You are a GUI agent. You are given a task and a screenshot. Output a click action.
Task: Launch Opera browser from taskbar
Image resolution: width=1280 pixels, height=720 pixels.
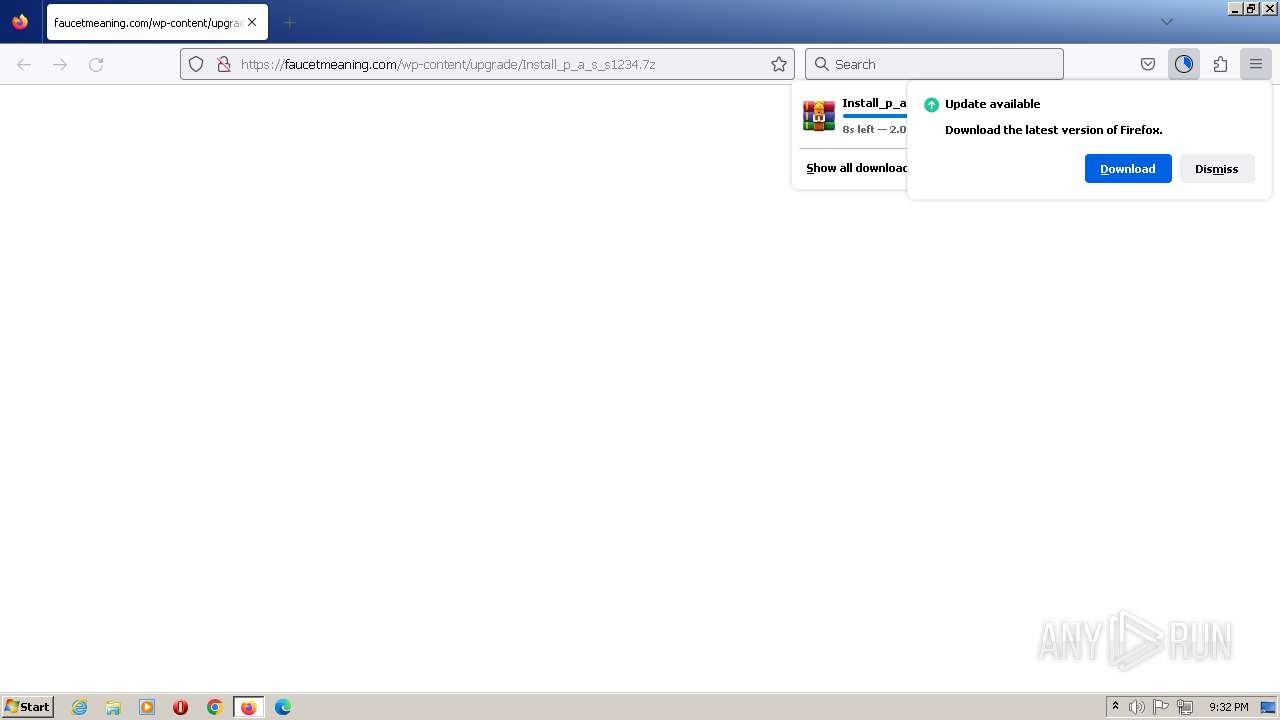[x=181, y=707]
